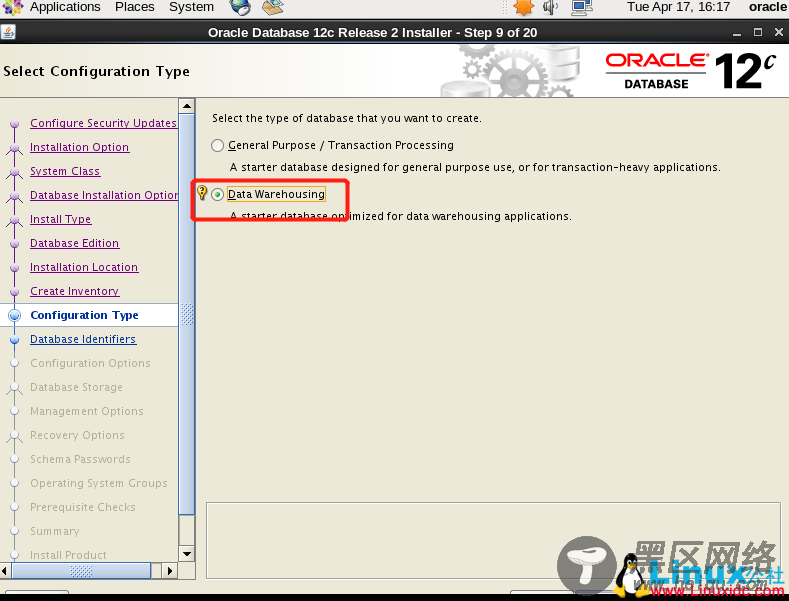Image resolution: width=789 pixels, height=601 pixels.
Task: Open the oracle user menu
Action: click(x=767, y=7)
